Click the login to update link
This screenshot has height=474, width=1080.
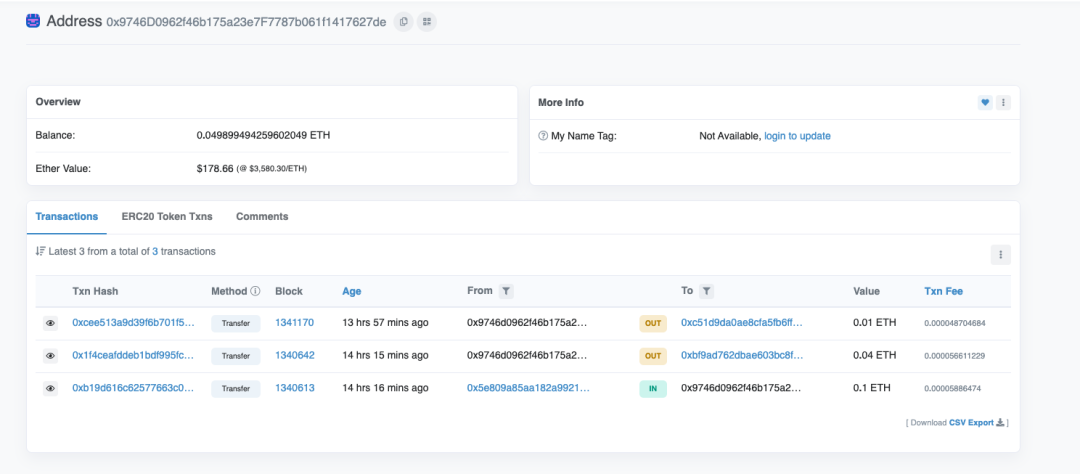coord(797,136)
